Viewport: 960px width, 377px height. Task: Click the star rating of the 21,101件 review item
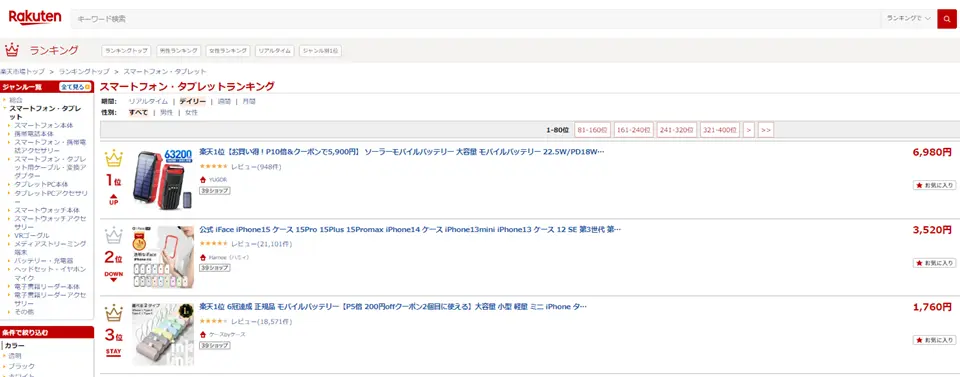[214, 244]
